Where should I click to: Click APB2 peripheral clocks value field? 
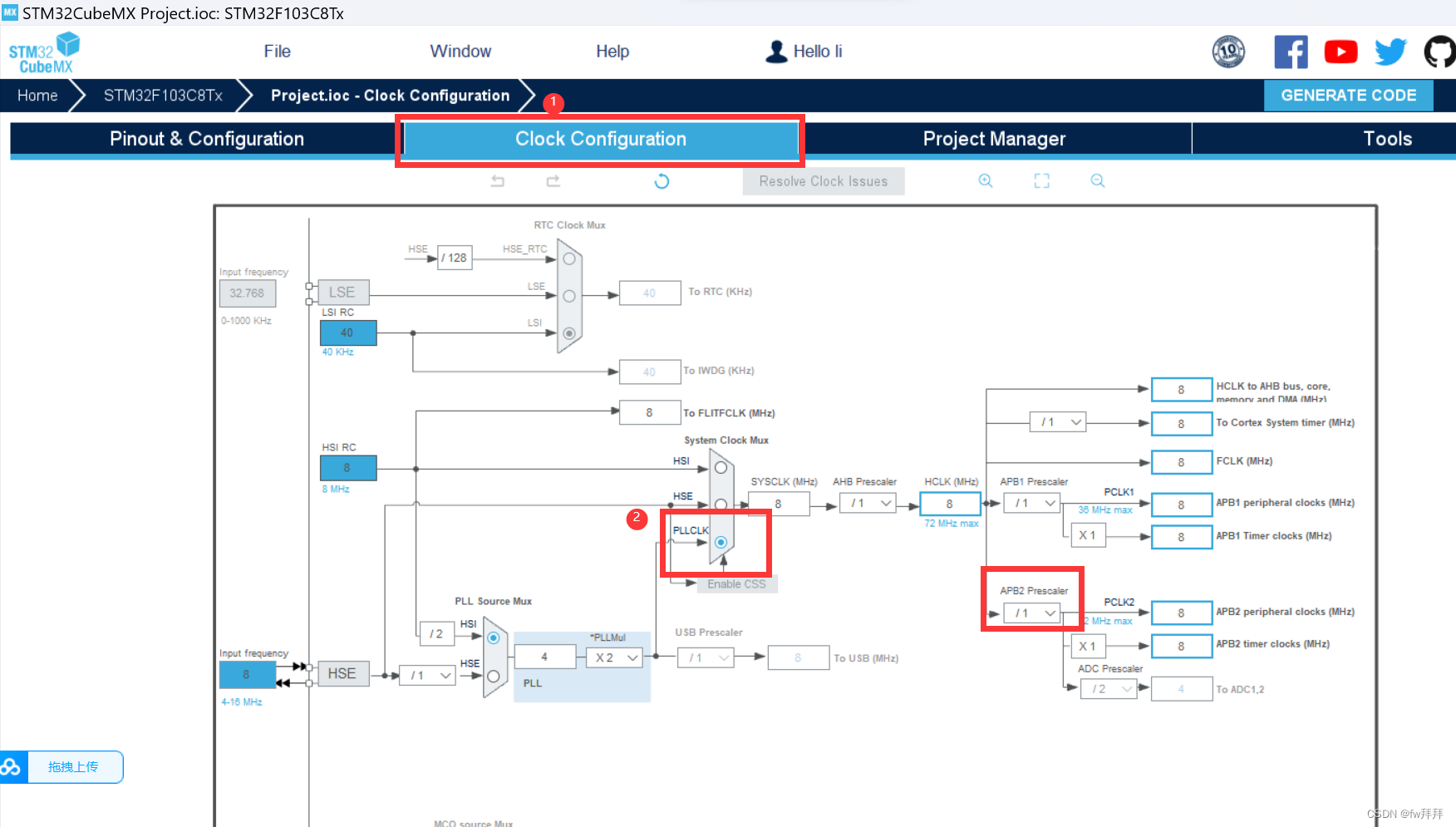point(1182,613)
